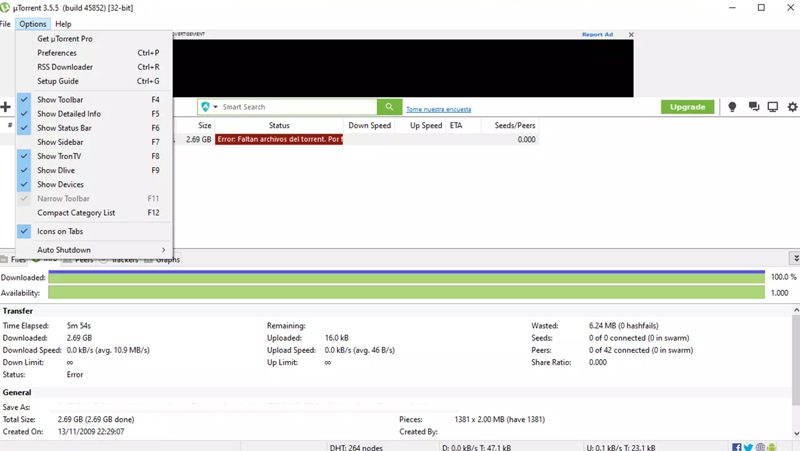Click the green Upgrade button

687,107
